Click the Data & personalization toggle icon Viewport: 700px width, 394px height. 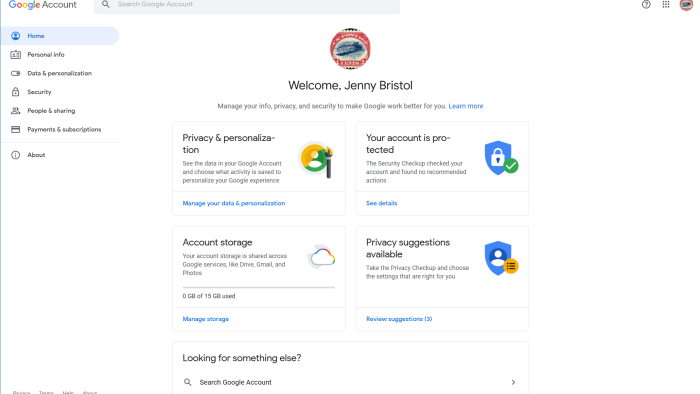click(x=16, y=73)
